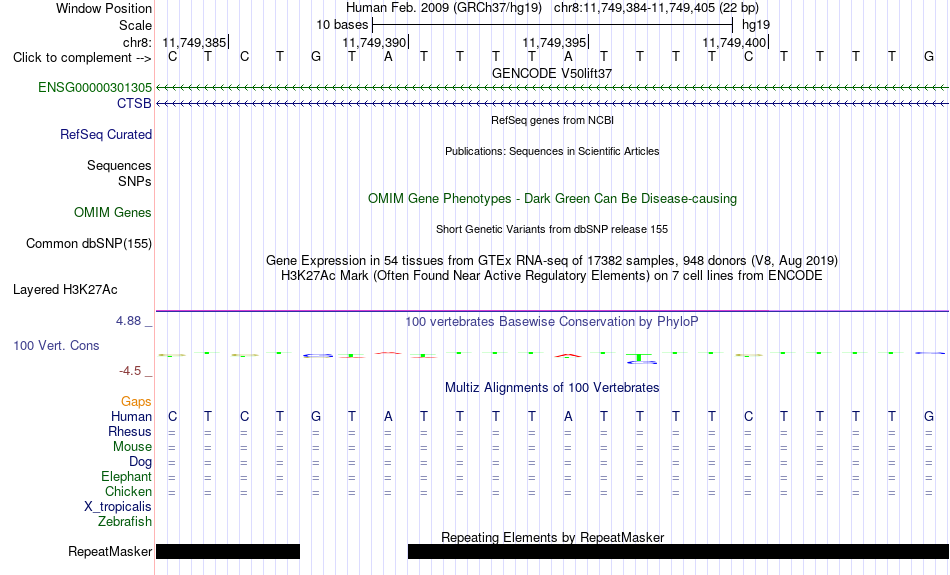The image size is (950, 575).
Task: Click the -4.5 PhyloP lower scale value
Action: [130, 371]
